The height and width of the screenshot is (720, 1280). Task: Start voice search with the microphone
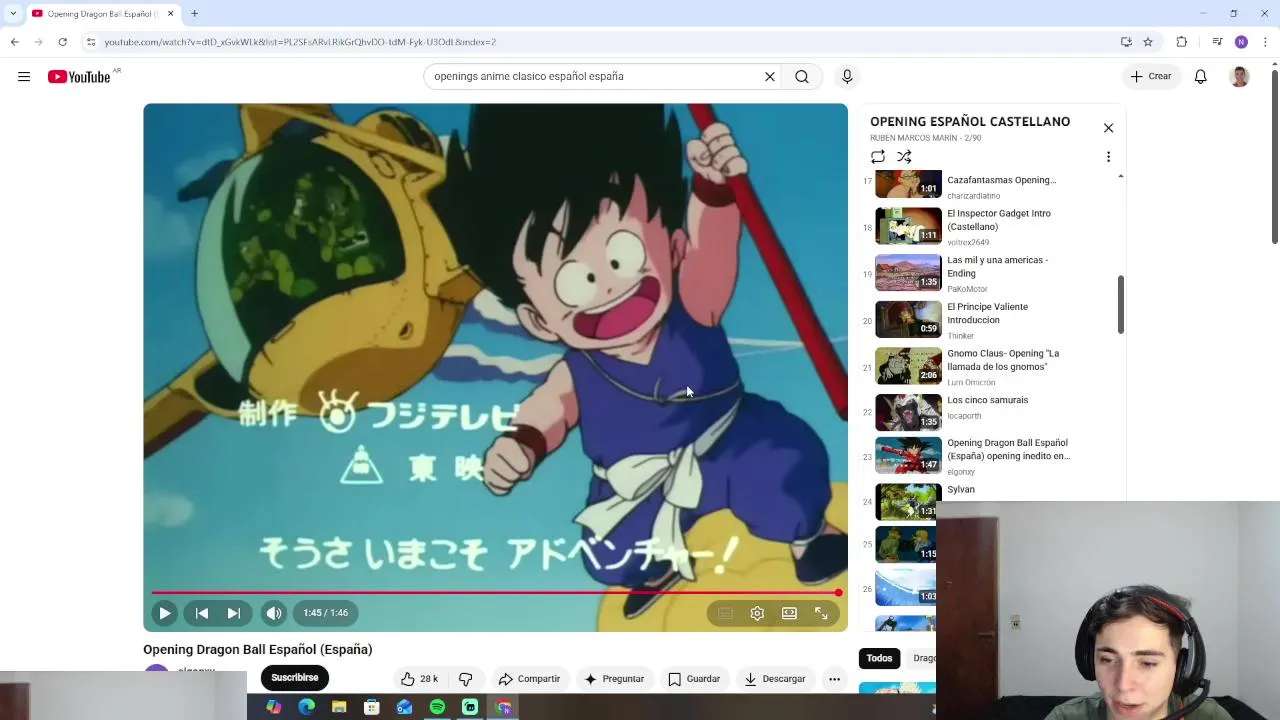click(847, 76)
